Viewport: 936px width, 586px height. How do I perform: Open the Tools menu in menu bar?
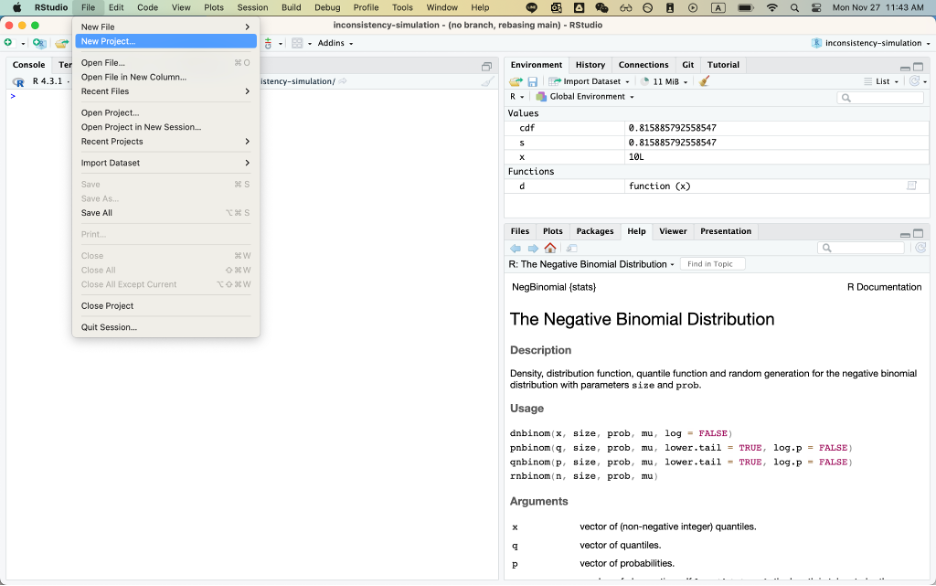coord(402,8)
